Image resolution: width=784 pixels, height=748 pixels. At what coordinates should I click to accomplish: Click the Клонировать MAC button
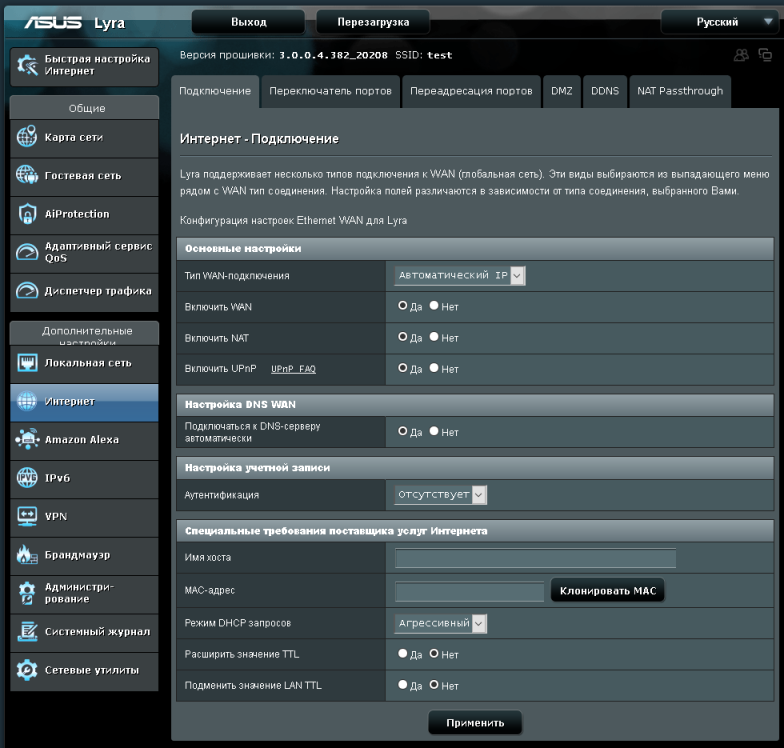pyautogui.click(x=608, y=590)
